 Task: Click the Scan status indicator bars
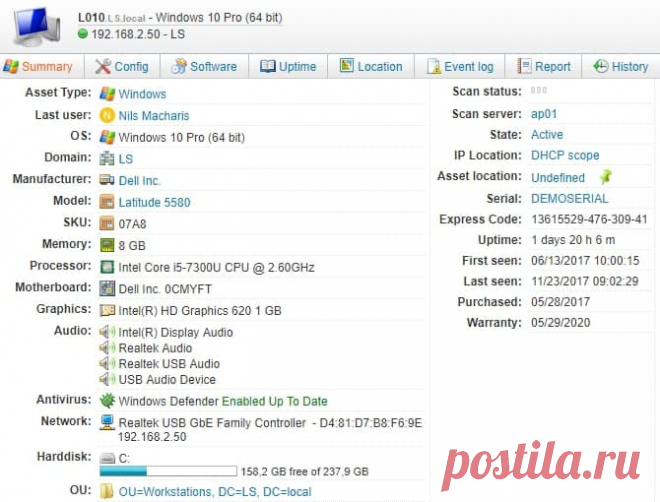coord(538,90)
